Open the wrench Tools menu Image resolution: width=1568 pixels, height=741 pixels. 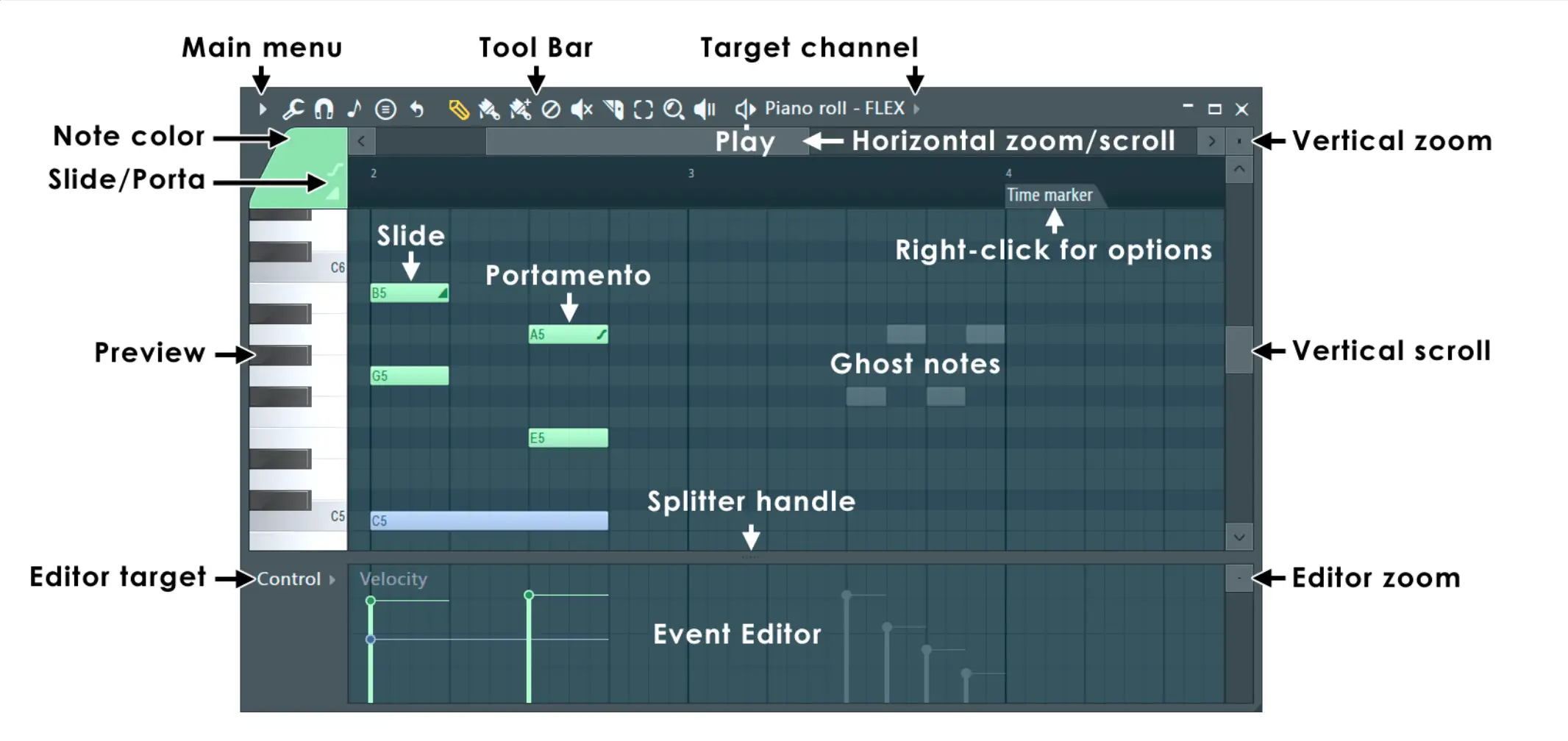click(293, 110)
